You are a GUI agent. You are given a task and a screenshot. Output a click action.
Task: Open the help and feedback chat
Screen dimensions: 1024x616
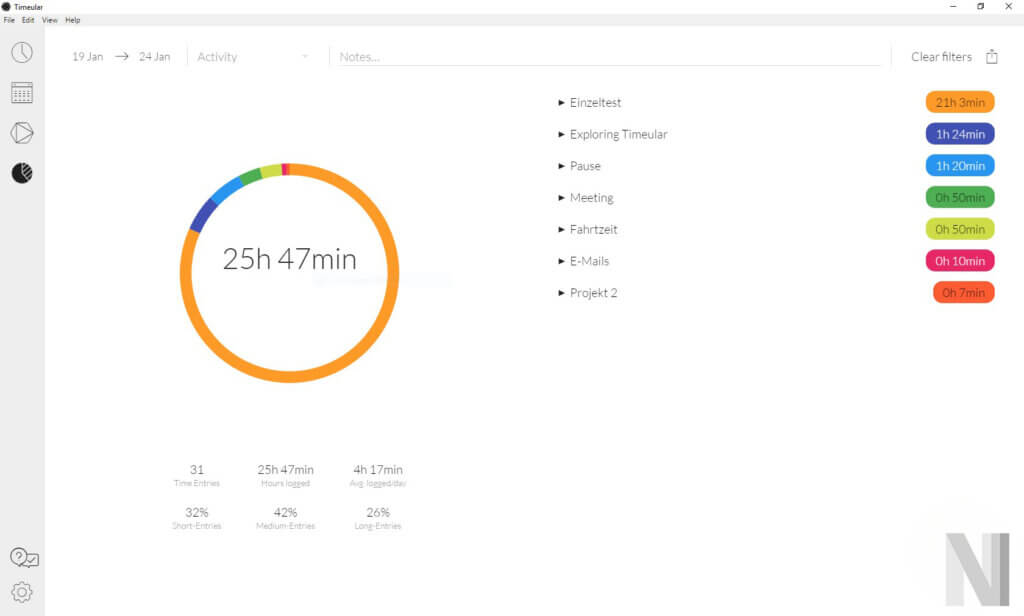22,557
